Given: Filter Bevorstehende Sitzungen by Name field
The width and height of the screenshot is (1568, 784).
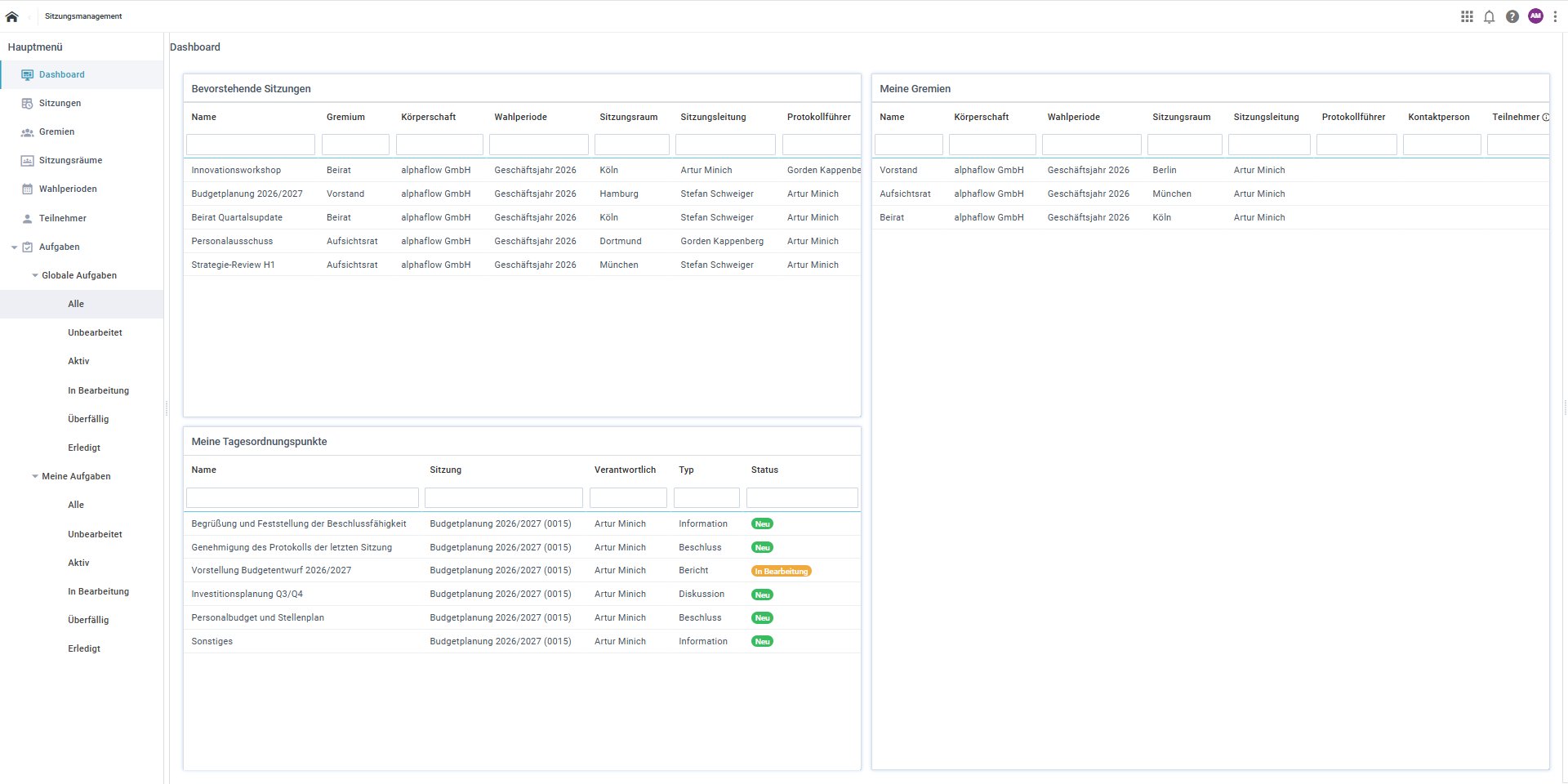Looking at the screenshot, I should pyautogui.click(x=251, y=145).
